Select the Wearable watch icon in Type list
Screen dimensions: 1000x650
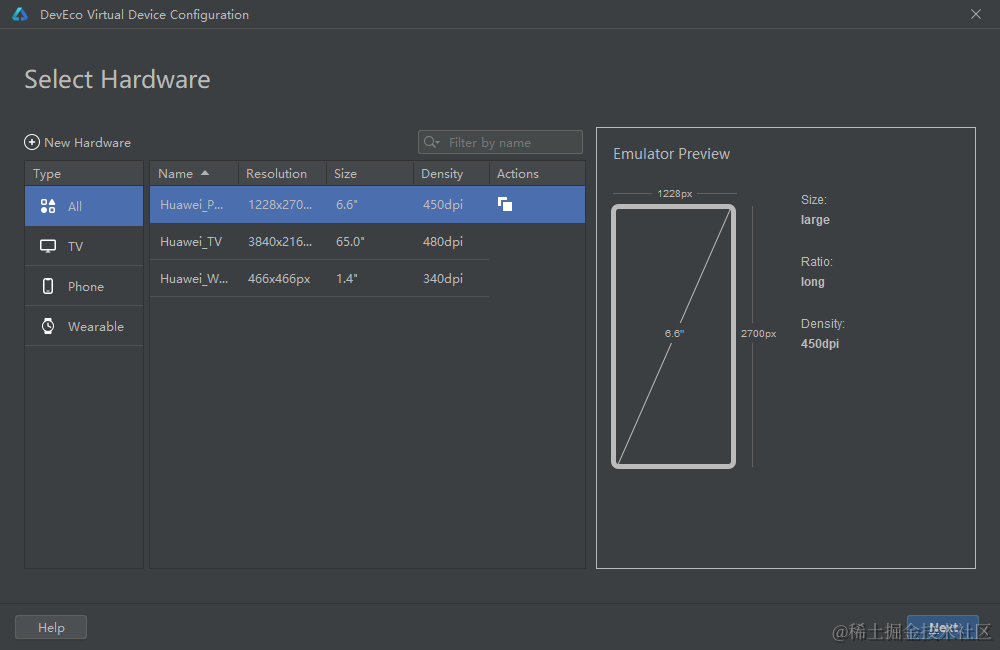48,326
